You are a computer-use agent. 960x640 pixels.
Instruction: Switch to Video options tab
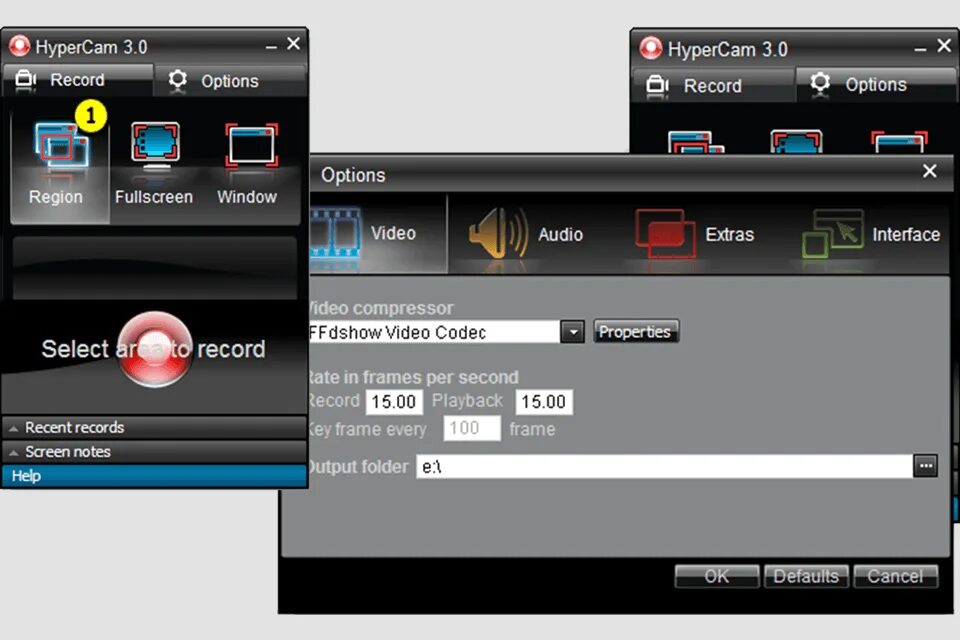378,233
